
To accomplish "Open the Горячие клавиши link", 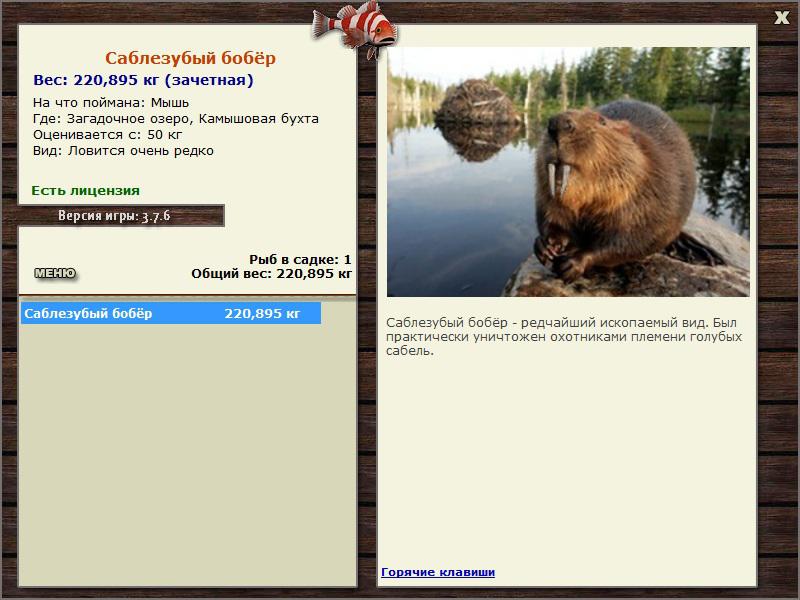I will click(x=438, y=572).
